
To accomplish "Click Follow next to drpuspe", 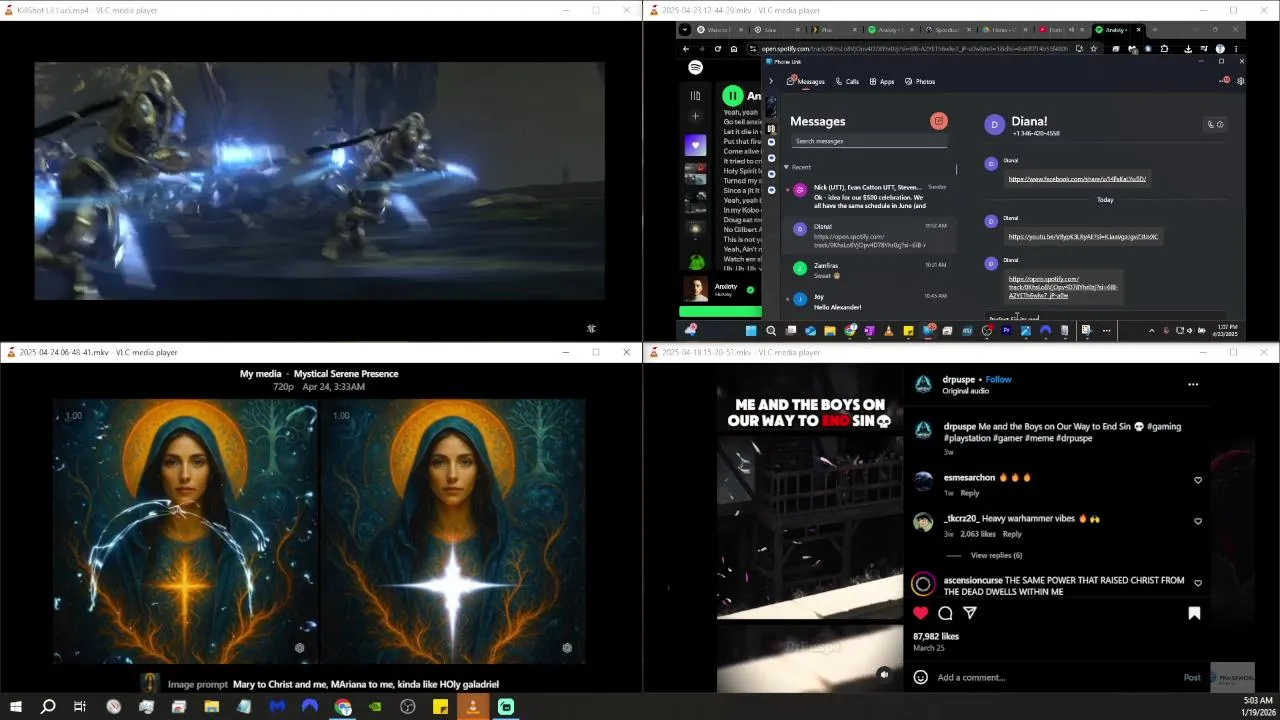I will tap(998, 379).
